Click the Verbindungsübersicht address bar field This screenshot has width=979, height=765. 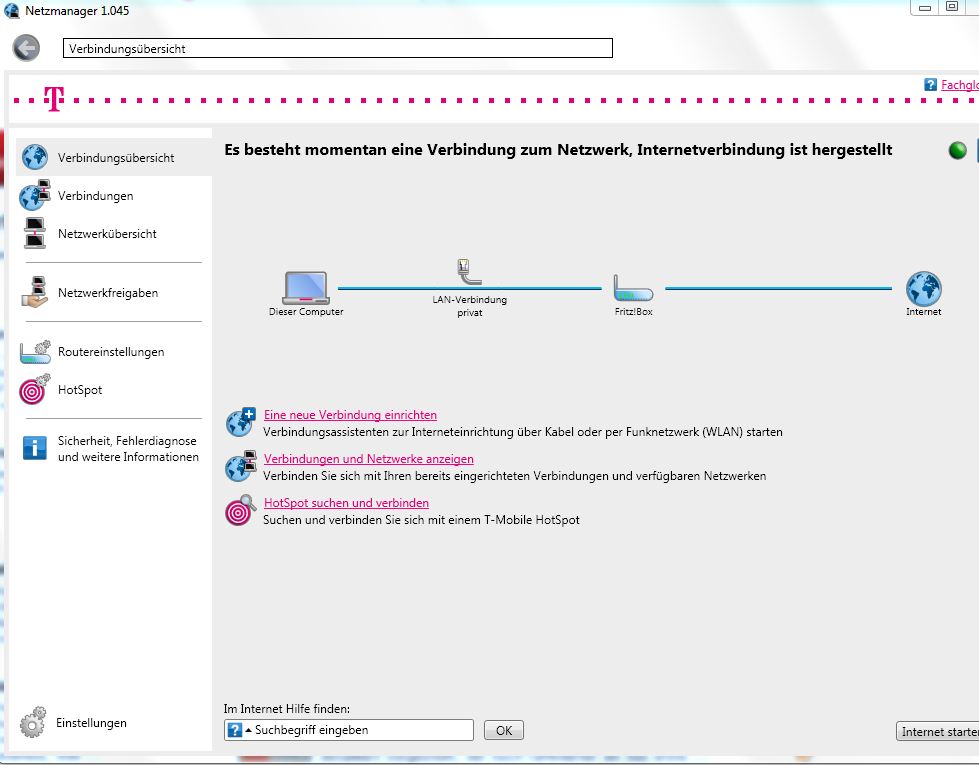tap(338, 48)
